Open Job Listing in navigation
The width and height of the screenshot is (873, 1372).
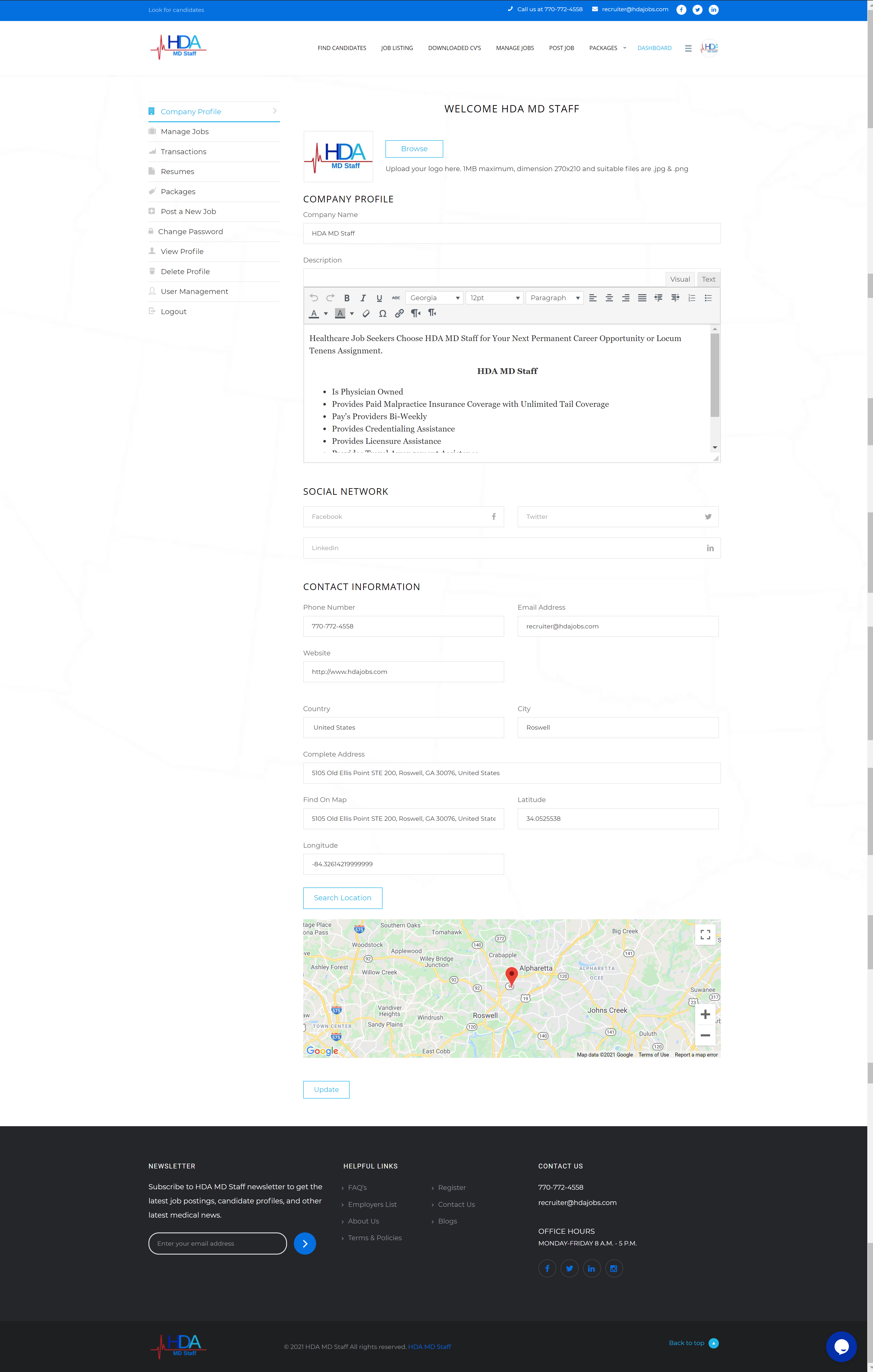pyautogui.click(x=397, y=48)
